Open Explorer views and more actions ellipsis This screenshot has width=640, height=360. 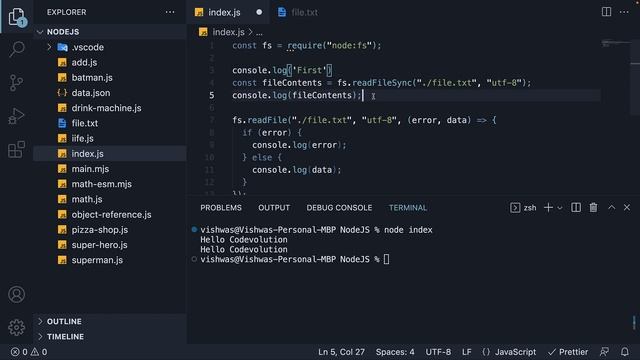coord(170,12)
